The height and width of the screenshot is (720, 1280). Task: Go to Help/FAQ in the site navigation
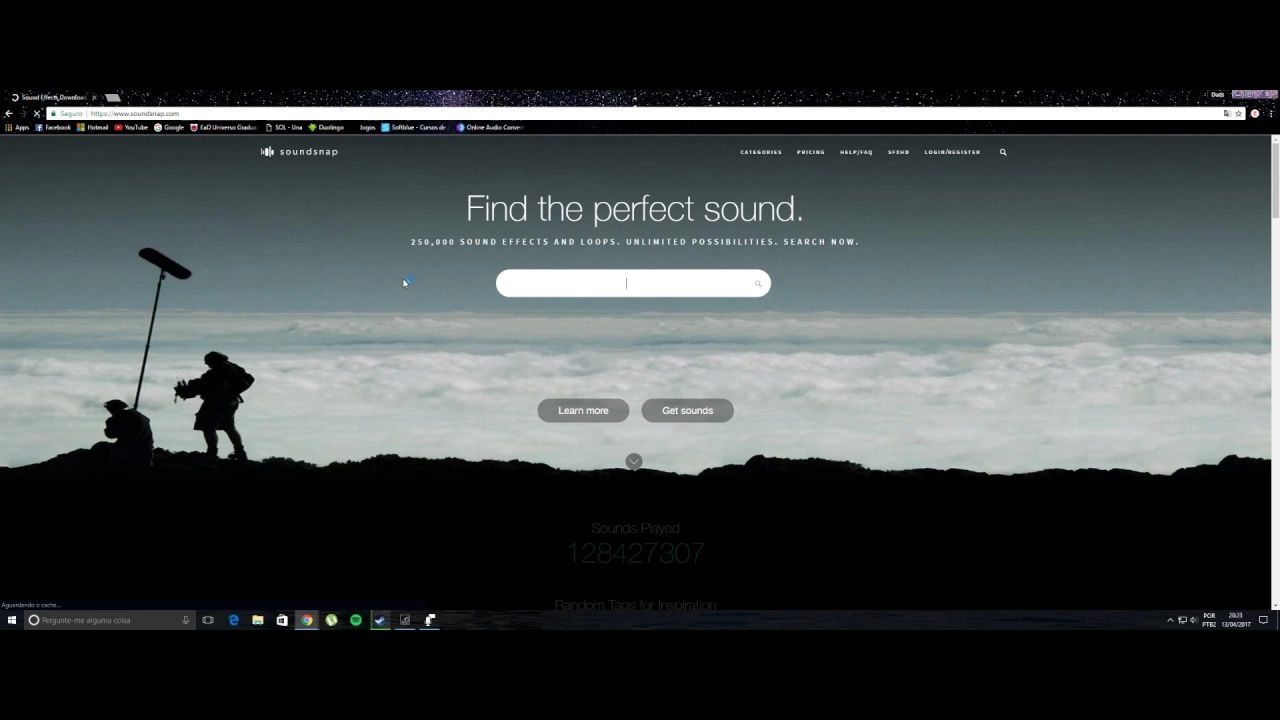coord(856,152)
